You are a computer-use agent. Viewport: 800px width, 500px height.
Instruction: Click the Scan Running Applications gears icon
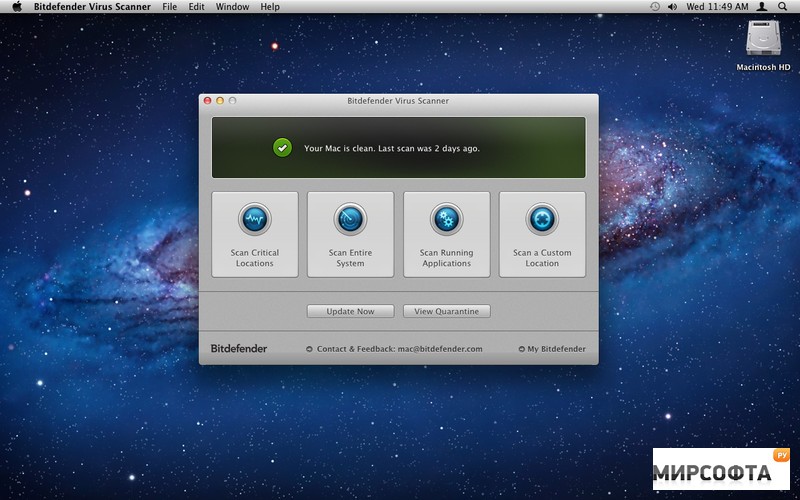coord(446,219)
